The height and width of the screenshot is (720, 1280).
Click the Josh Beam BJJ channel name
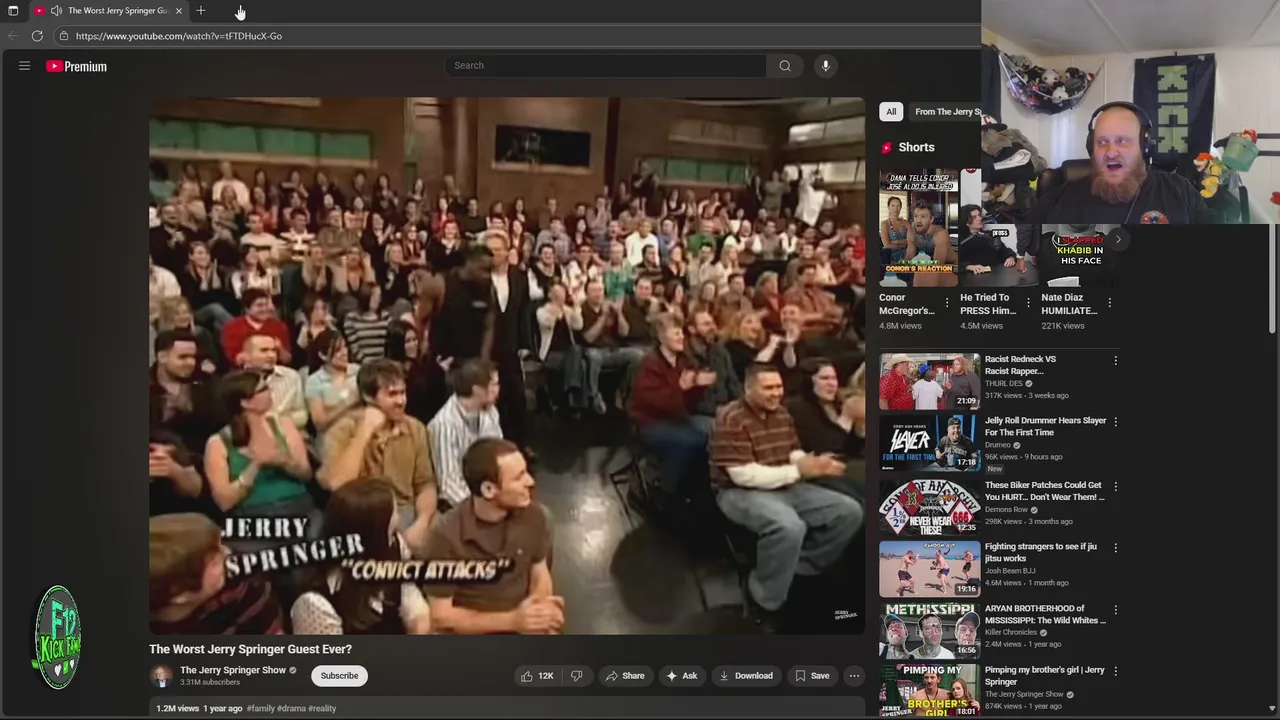click(x=1012, y=572)
